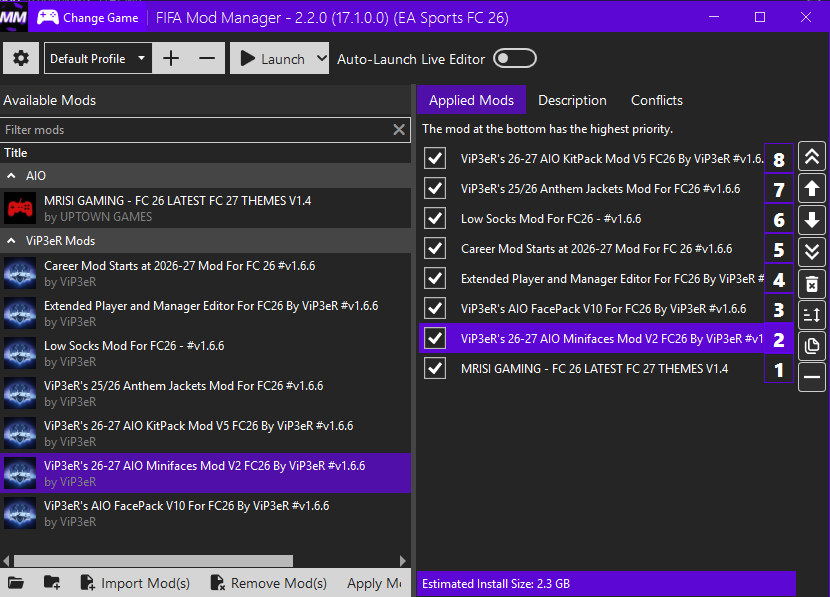Screen dimensions: 830x597
Task: Click the Estimated Install Size status bar
Action: [x=607, y=584]
